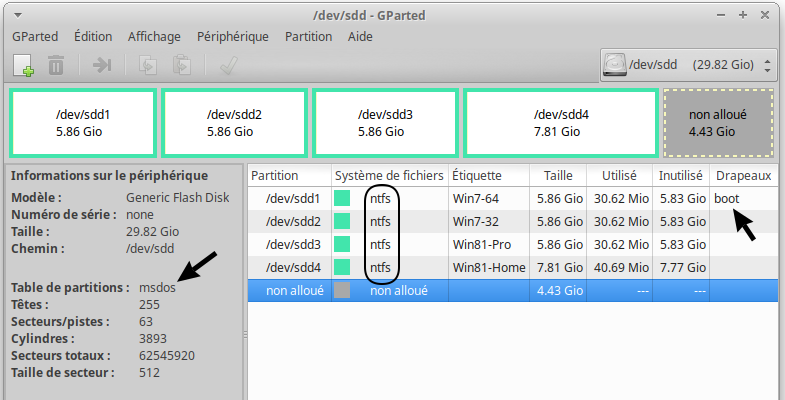Viewport: 785px width, 400px height.
Task: Click the hard disk icon in device selector
Action: (x=614, y=65)
